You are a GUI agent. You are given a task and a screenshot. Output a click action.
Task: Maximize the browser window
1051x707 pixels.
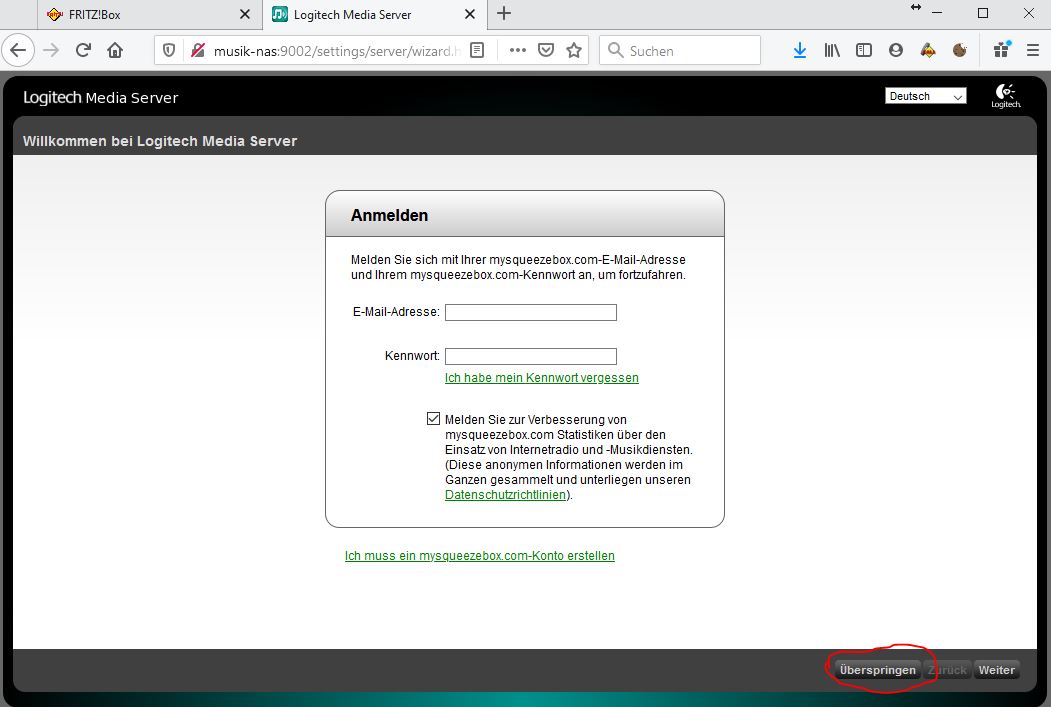point(983,13)
